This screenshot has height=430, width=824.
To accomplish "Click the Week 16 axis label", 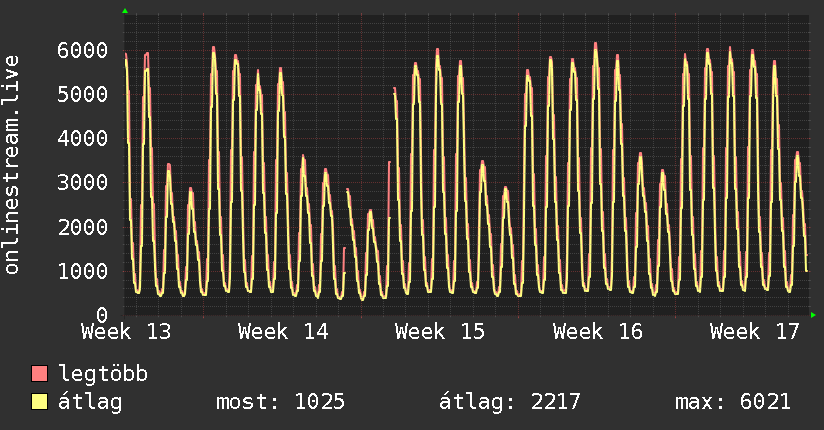I will pos(598,332).
